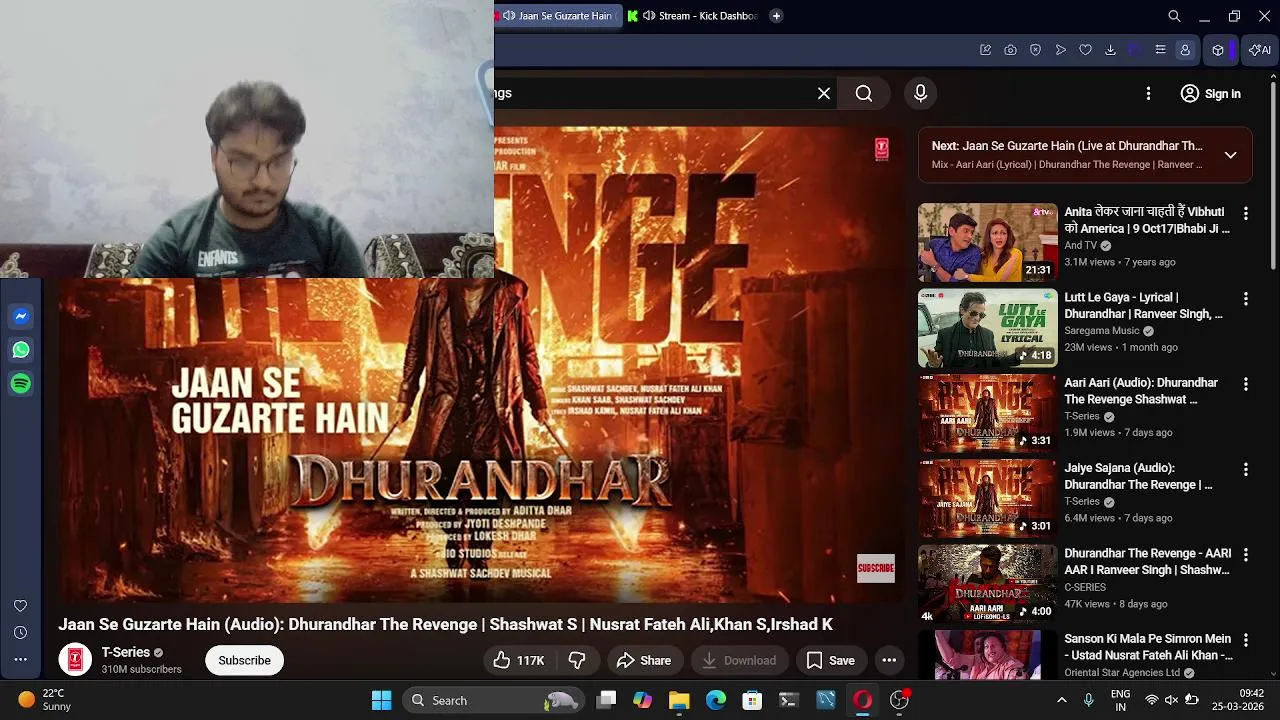Switch to Jaan Se Guzarte Hain tab
This screenshot has height=720, width=1280.
pyautogui.click(x=557, y=16)
